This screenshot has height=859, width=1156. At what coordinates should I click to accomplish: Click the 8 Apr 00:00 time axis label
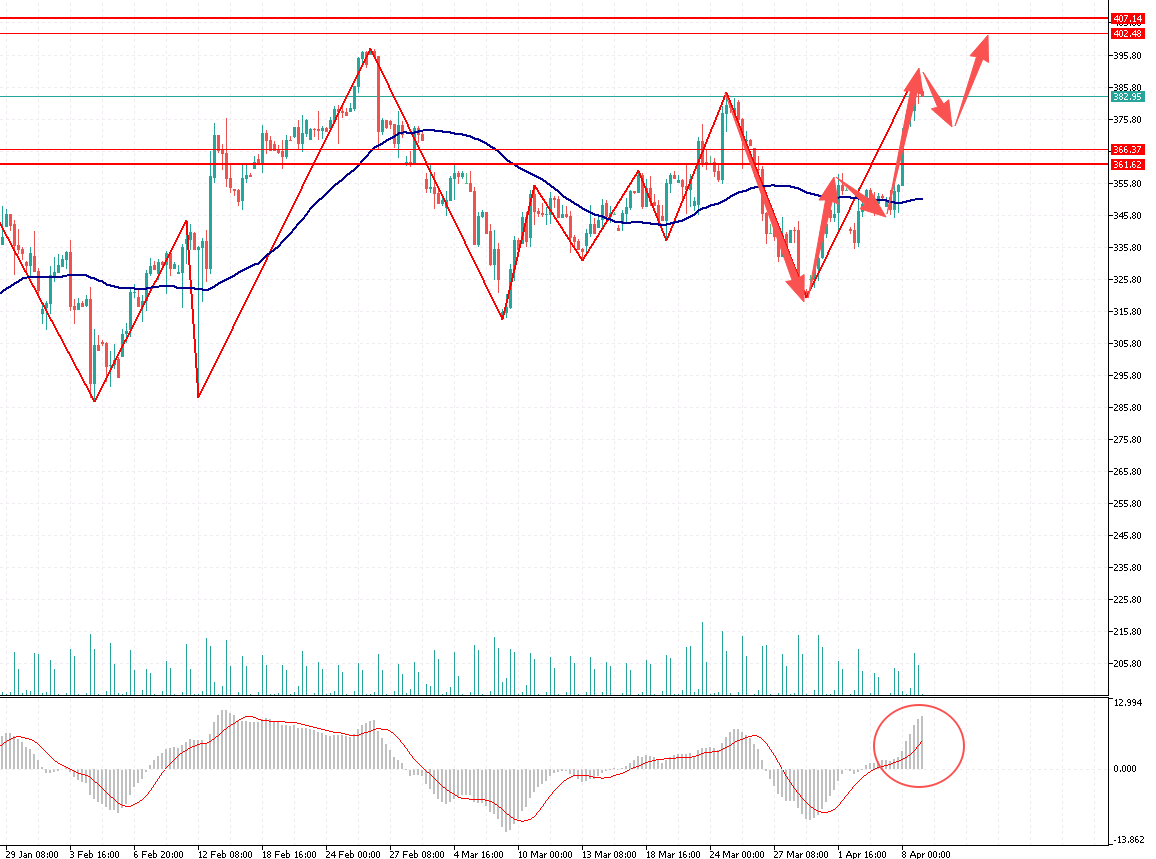926,855
